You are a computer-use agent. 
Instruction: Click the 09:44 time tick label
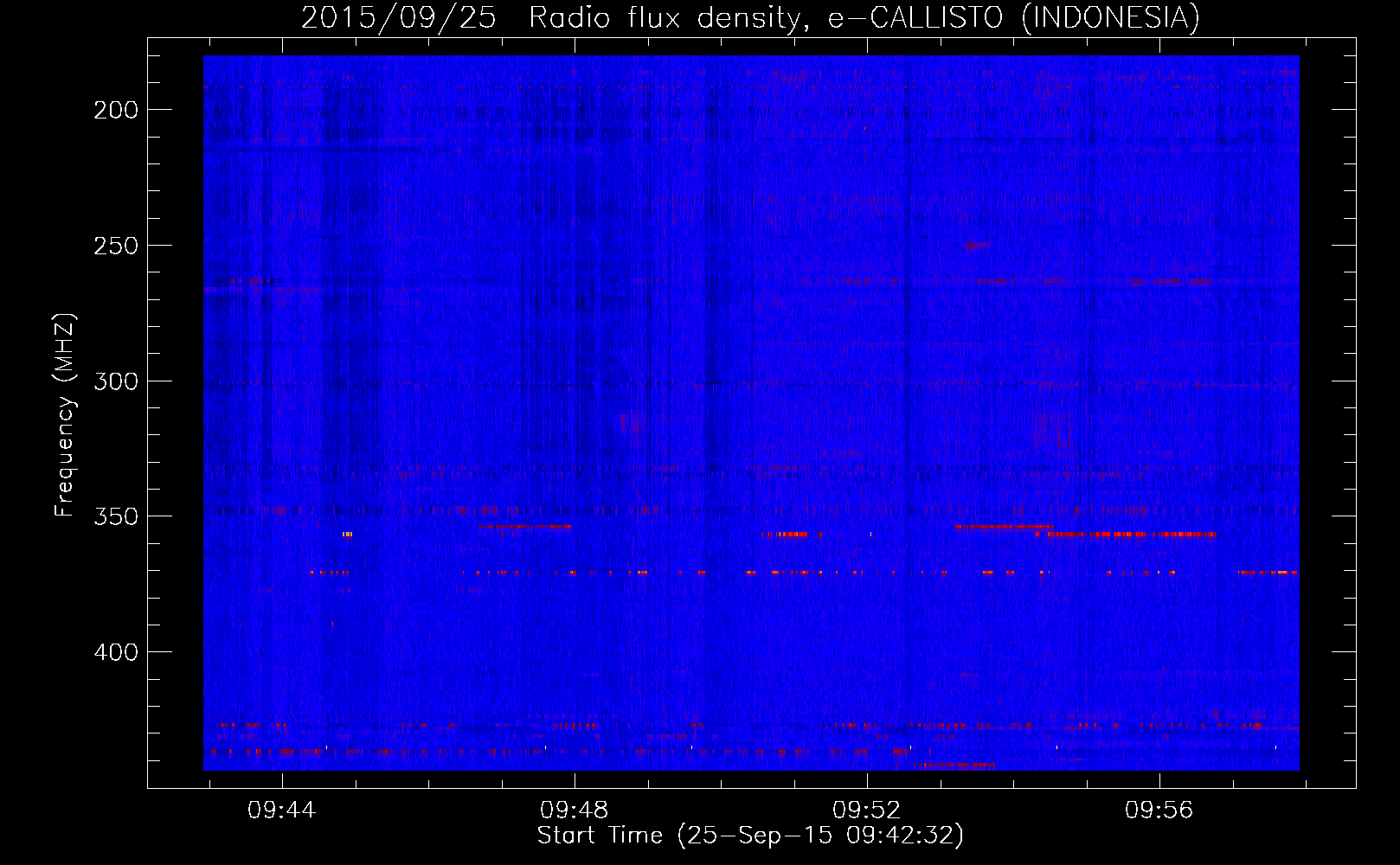[282, 811]
